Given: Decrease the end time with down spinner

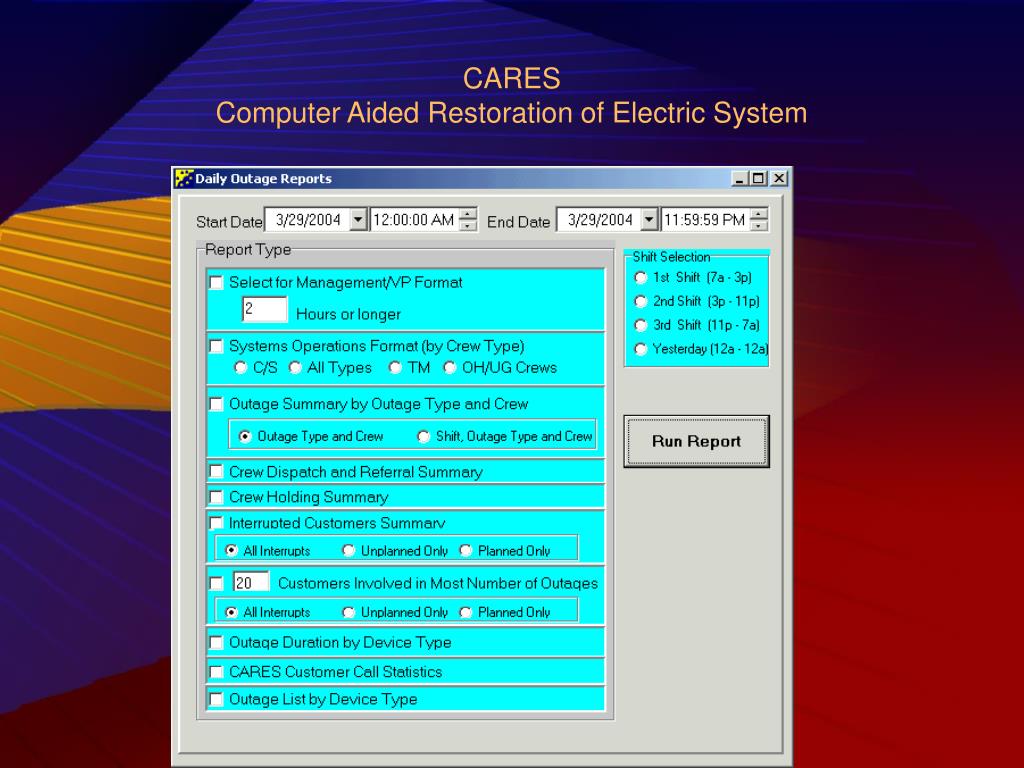Looking at the screenshot, I should click(758, 225).
